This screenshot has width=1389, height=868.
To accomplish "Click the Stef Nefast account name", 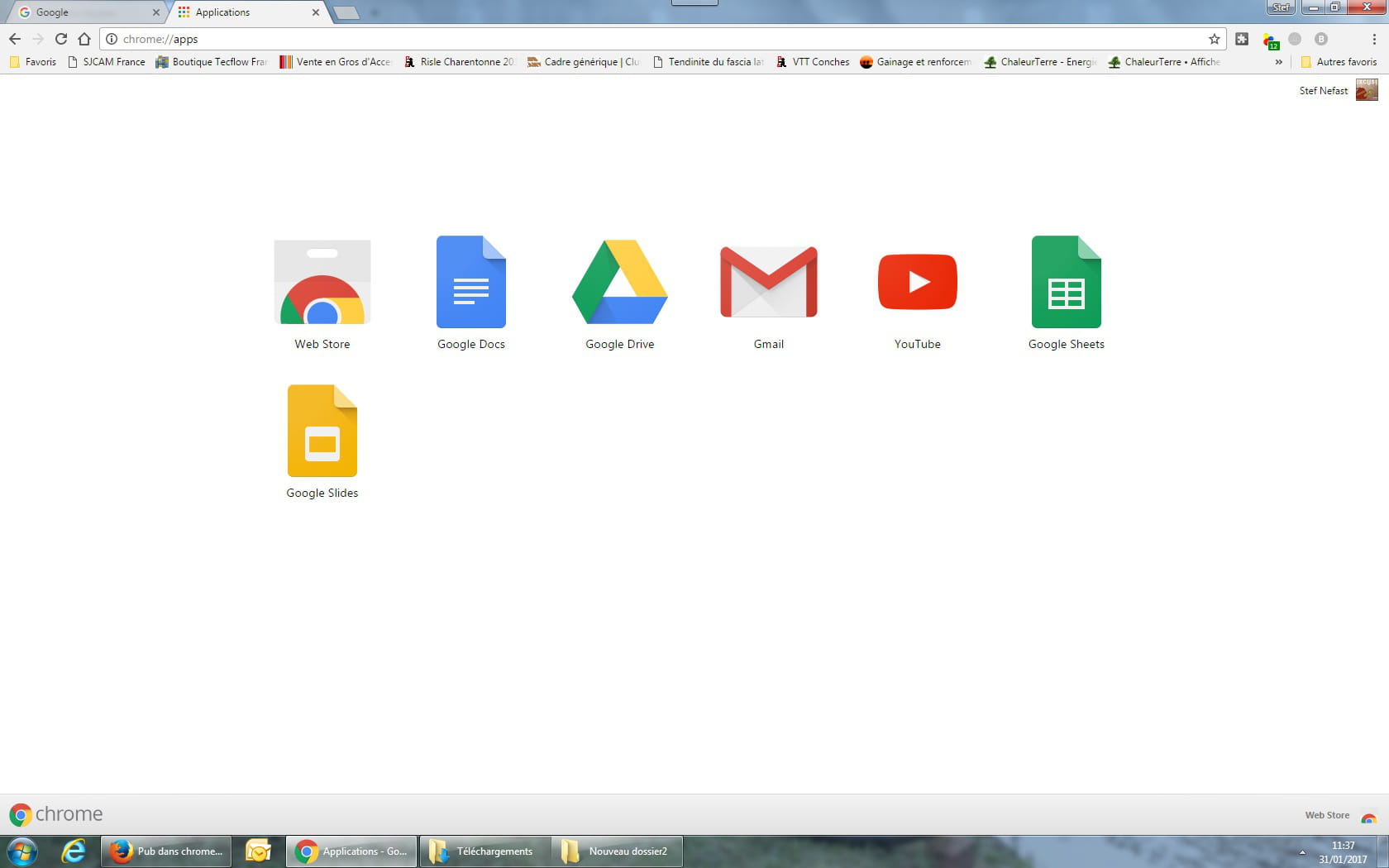I will (x=1323, y=91).
